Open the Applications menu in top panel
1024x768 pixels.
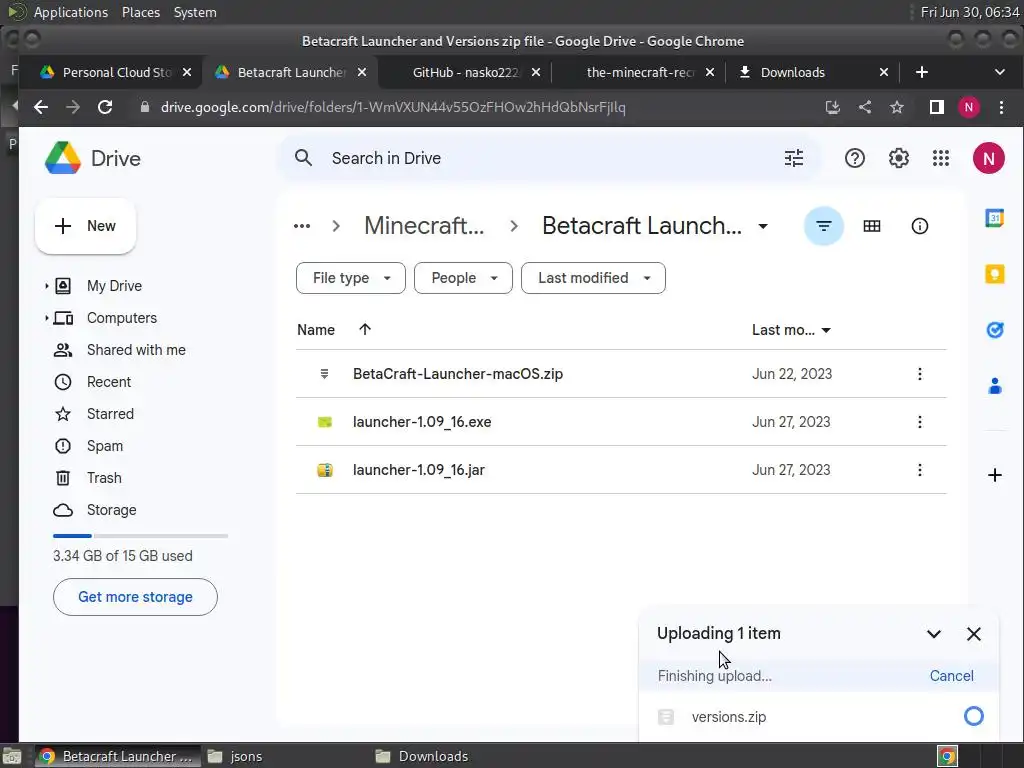[71, 12]
